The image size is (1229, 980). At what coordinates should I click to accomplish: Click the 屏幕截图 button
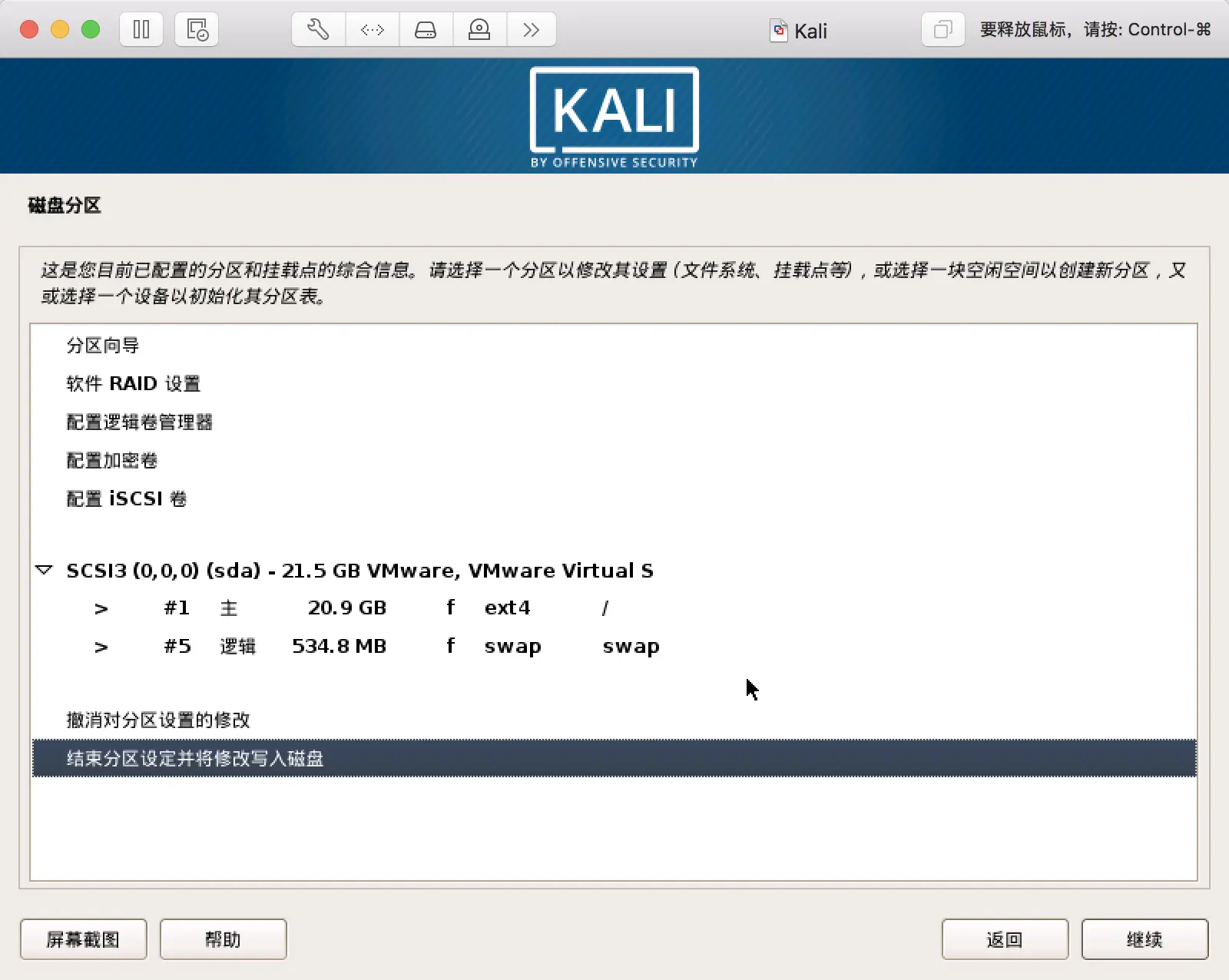84,939
